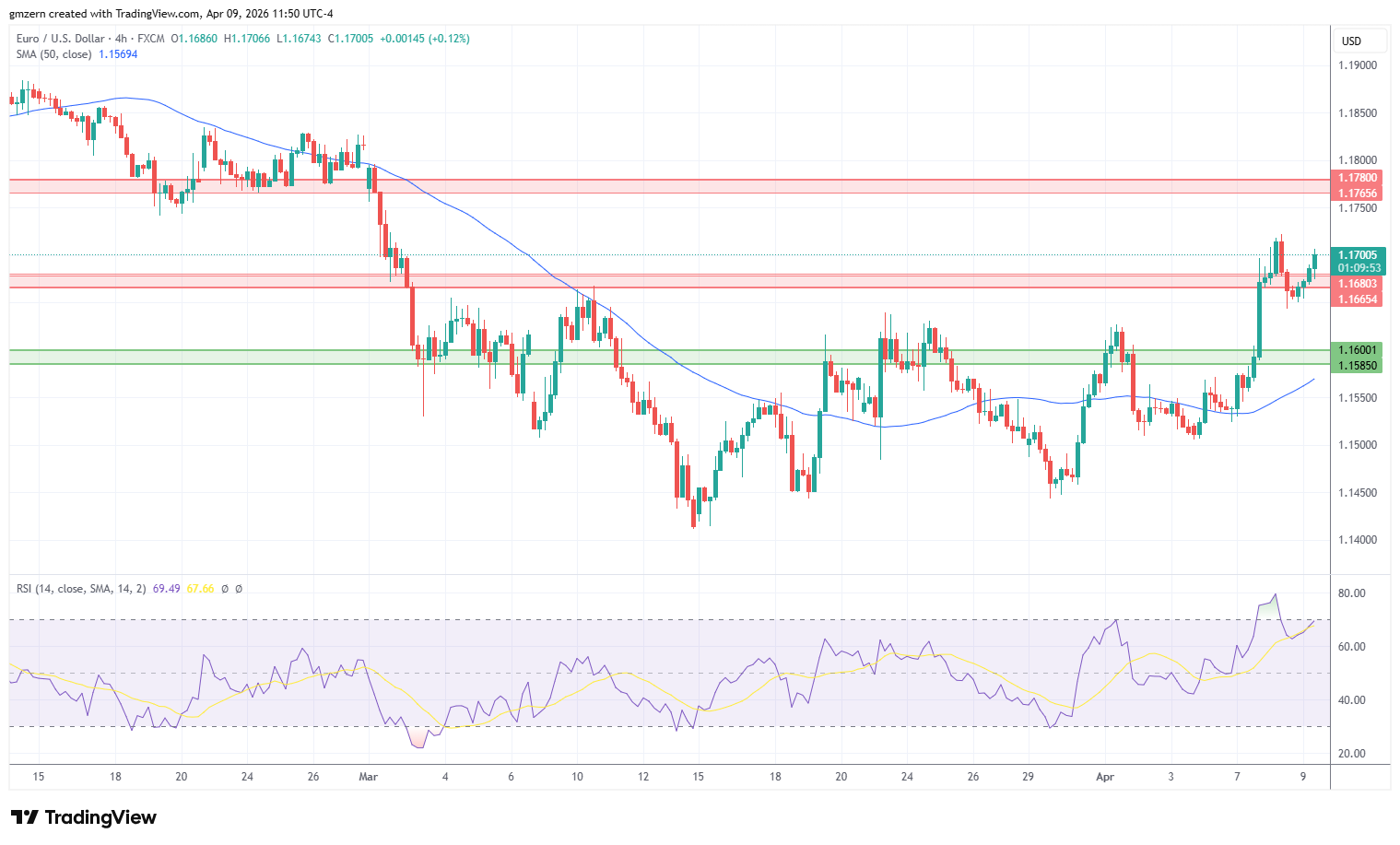1400x845 pixels.
Task: Click the Mar label on the time axis
Action: (369, 777)
